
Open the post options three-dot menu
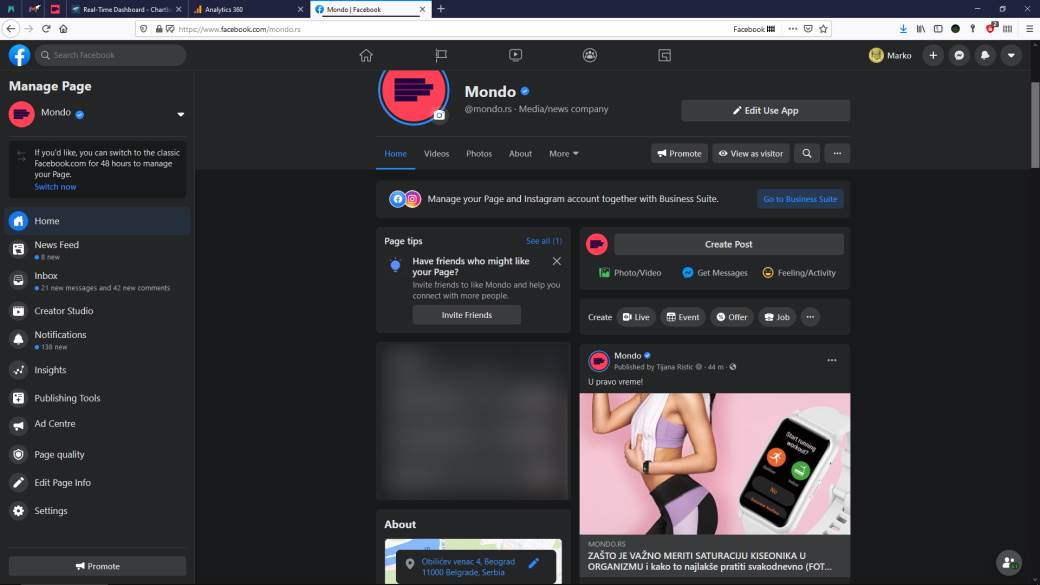(x=831, y=360)
